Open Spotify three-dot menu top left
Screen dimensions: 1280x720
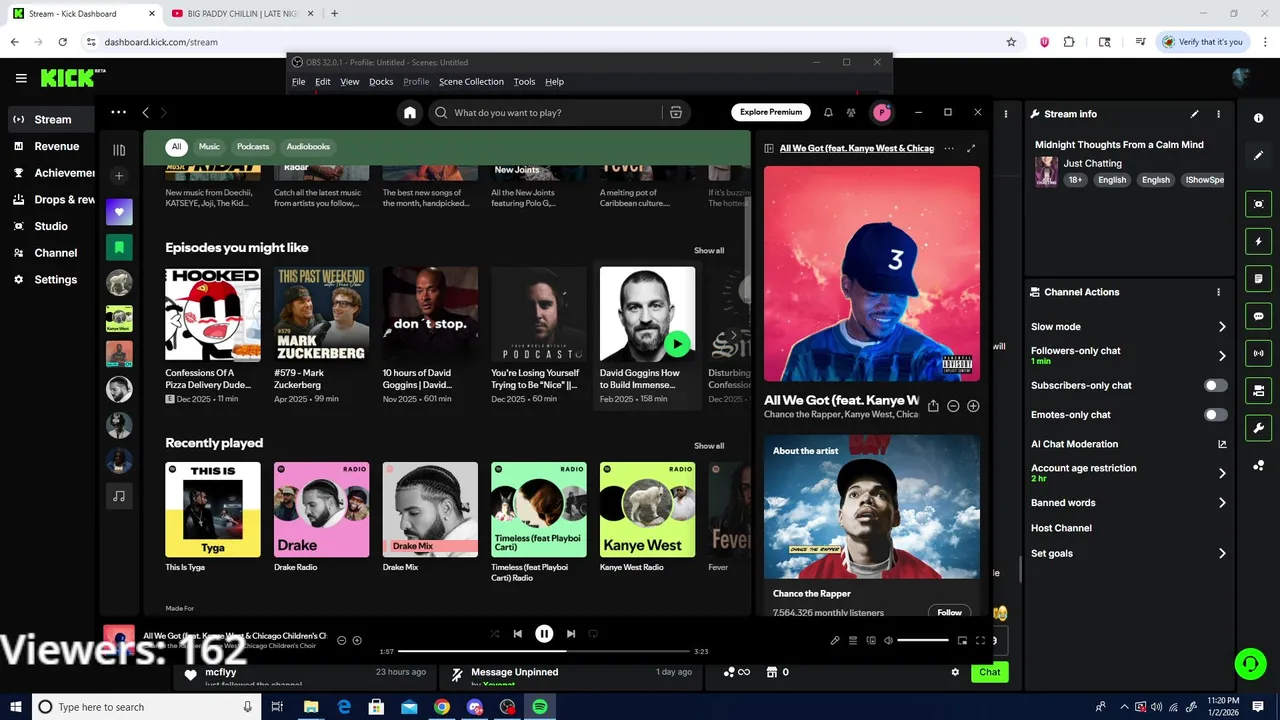coord(119,112)
